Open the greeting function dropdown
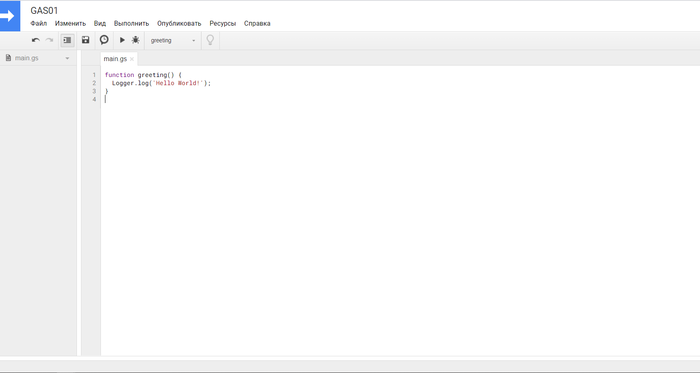This screenshot has height=373, width=700. (173, 41)
